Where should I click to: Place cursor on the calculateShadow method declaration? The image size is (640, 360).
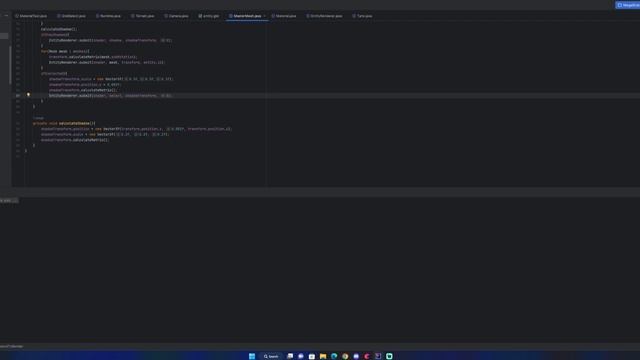pyautogui.click(x=64, y=123)
